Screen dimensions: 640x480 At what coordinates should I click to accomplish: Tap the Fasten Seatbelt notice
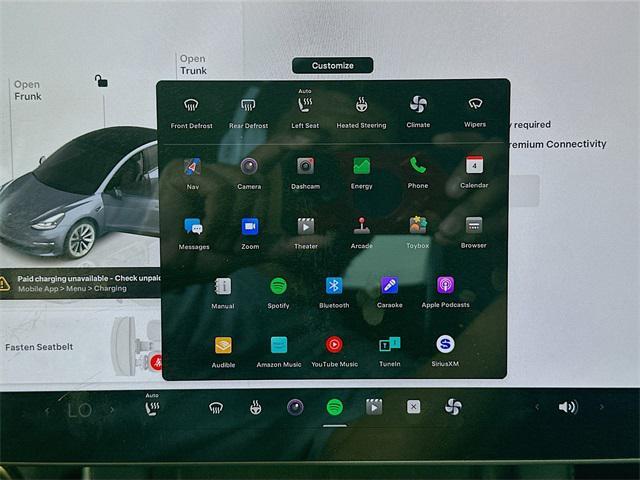coord(39,347)
